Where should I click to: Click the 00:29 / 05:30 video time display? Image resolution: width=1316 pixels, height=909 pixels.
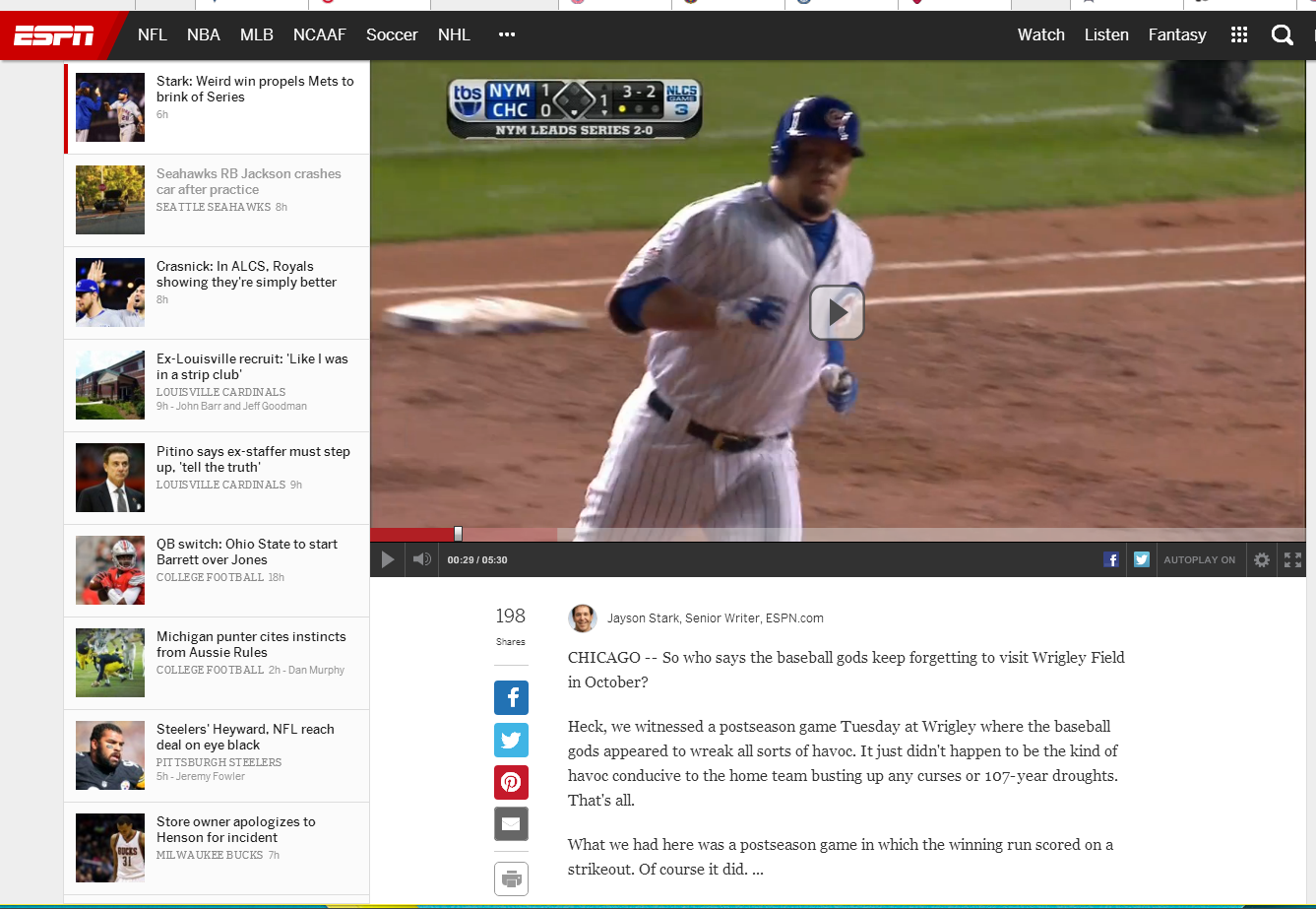pyautogui.click(x=477, y=560)
